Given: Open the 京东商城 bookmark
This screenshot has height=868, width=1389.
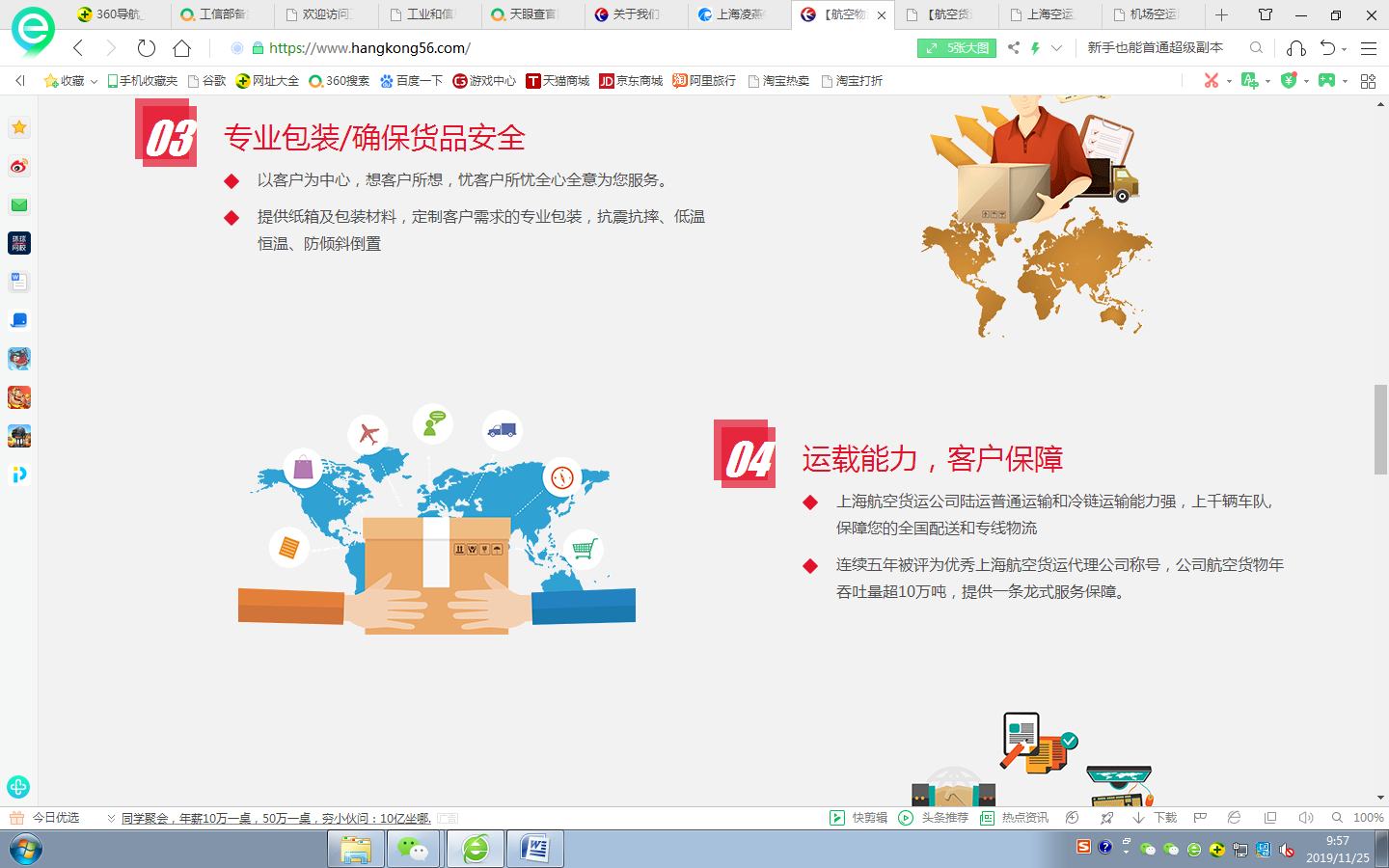Looking at the screenshot, I should point(631,81).
